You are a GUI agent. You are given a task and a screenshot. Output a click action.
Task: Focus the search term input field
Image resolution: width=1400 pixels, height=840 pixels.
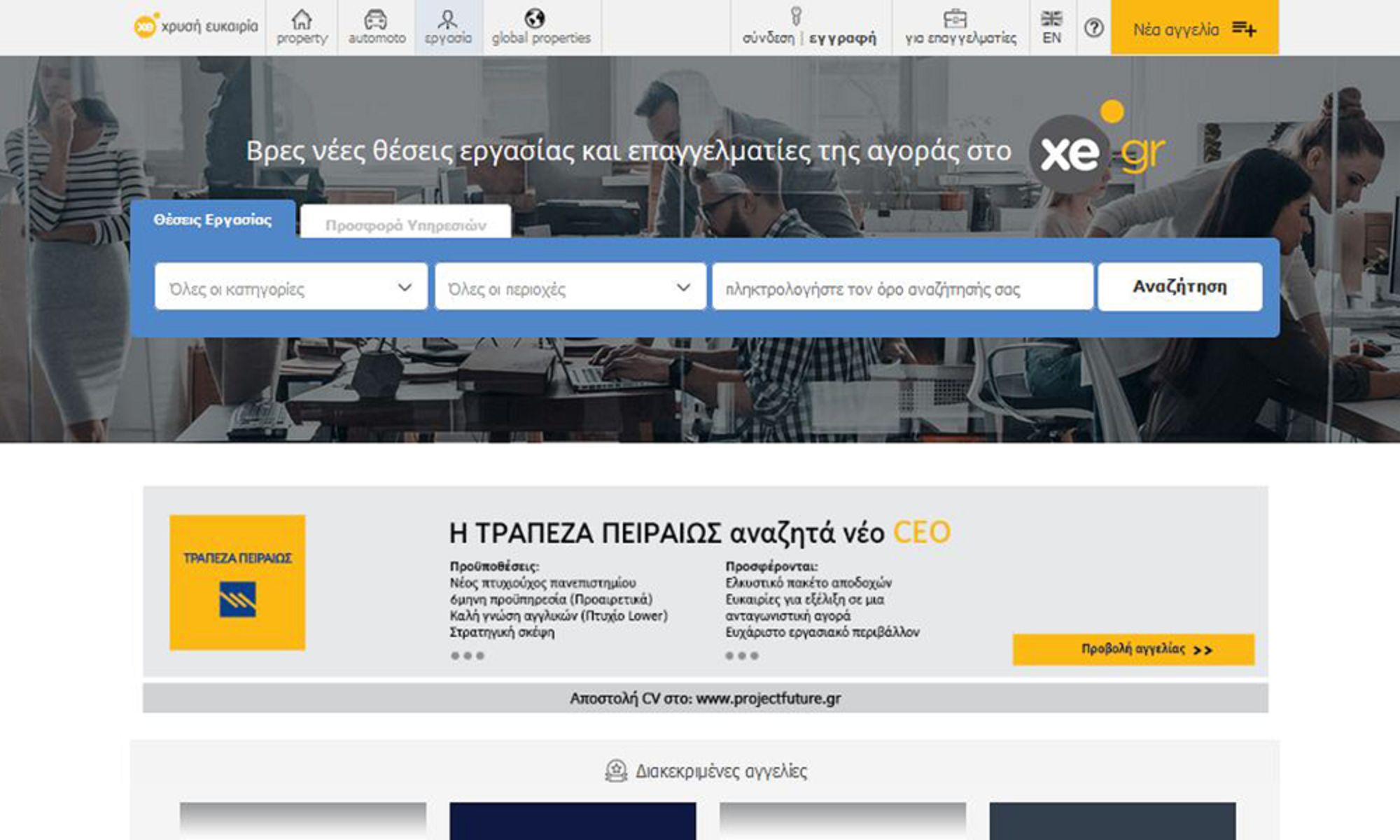coord(902,286)
